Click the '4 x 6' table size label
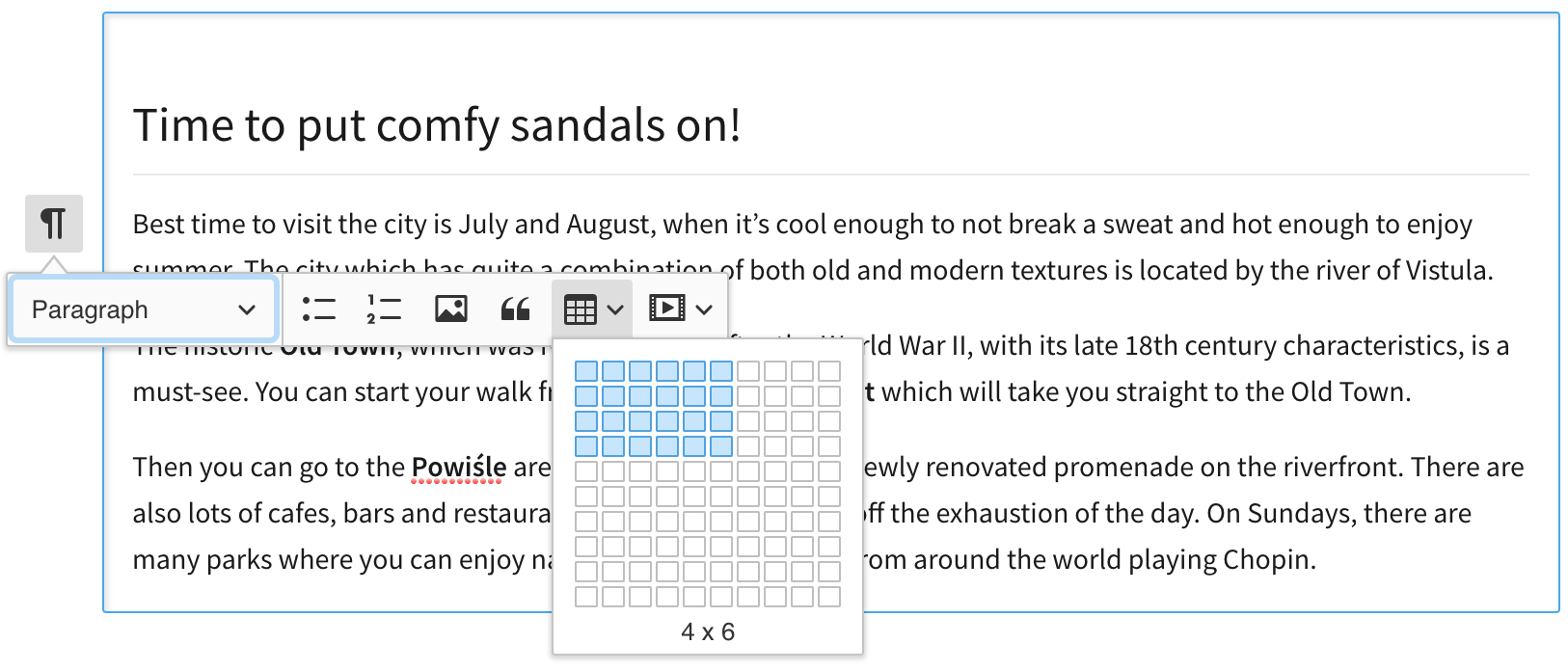 coord(708,632)
